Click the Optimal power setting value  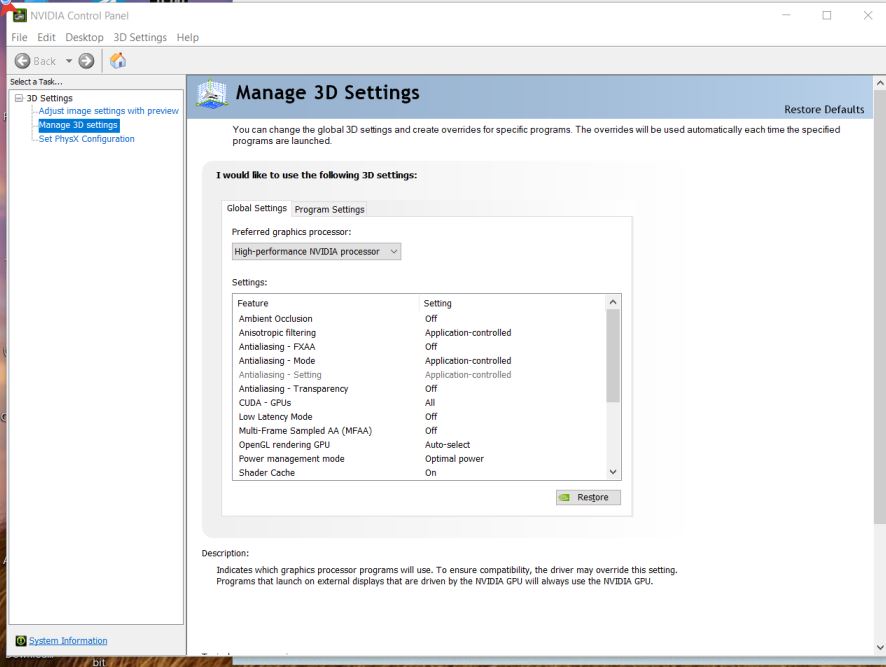click(x=454, y=459)
